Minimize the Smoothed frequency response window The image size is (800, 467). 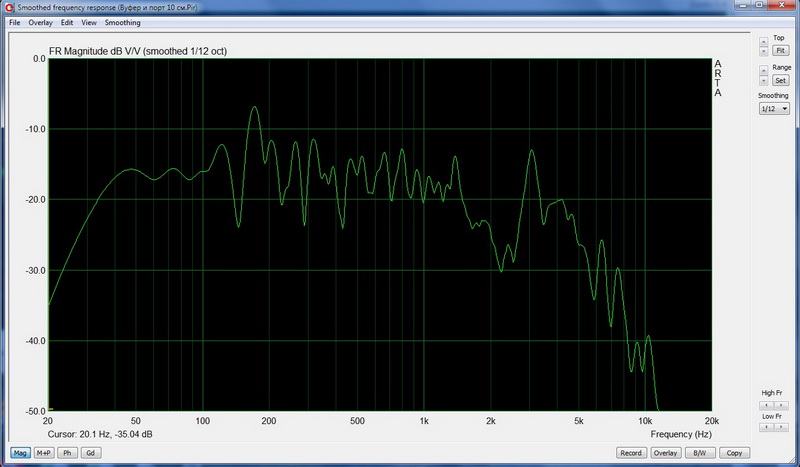[x=743, y=5]
